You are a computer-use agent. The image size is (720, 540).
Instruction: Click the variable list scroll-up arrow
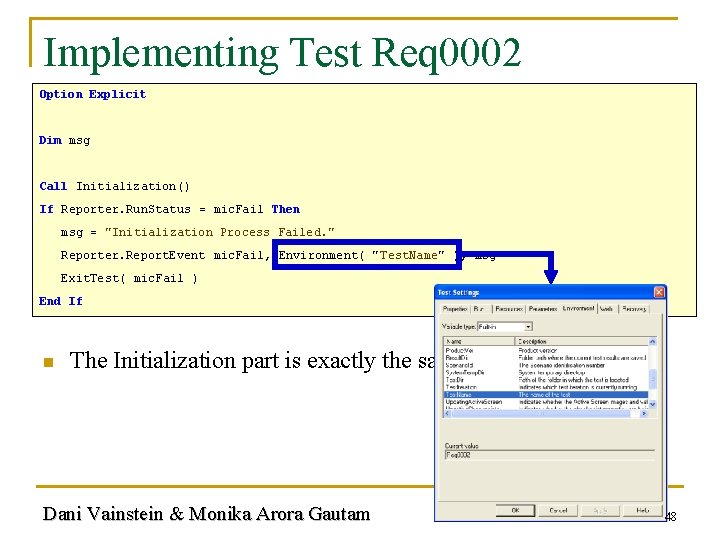point(652,341)
